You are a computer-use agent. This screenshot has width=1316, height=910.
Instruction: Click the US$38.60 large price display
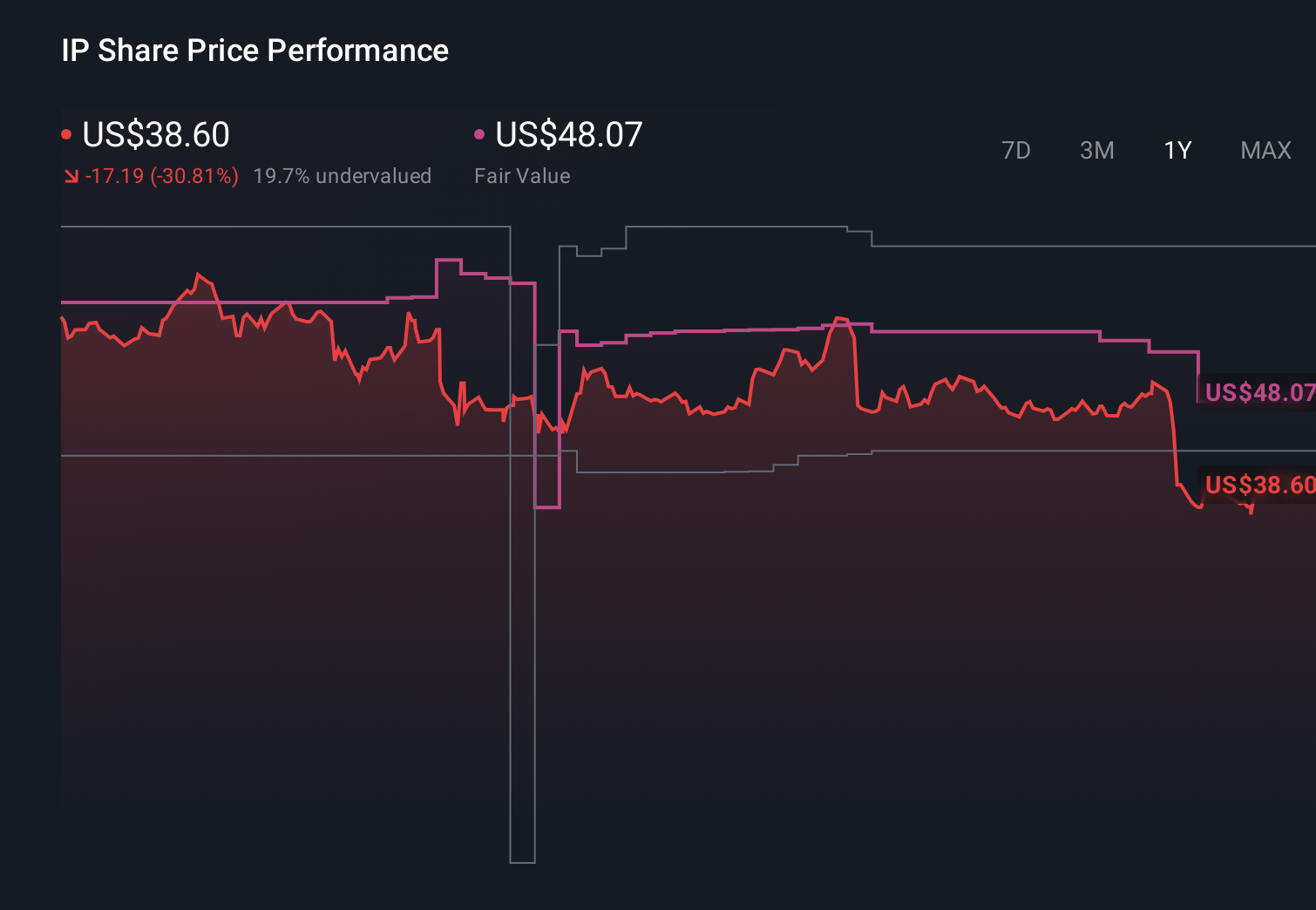pos(156,135)
